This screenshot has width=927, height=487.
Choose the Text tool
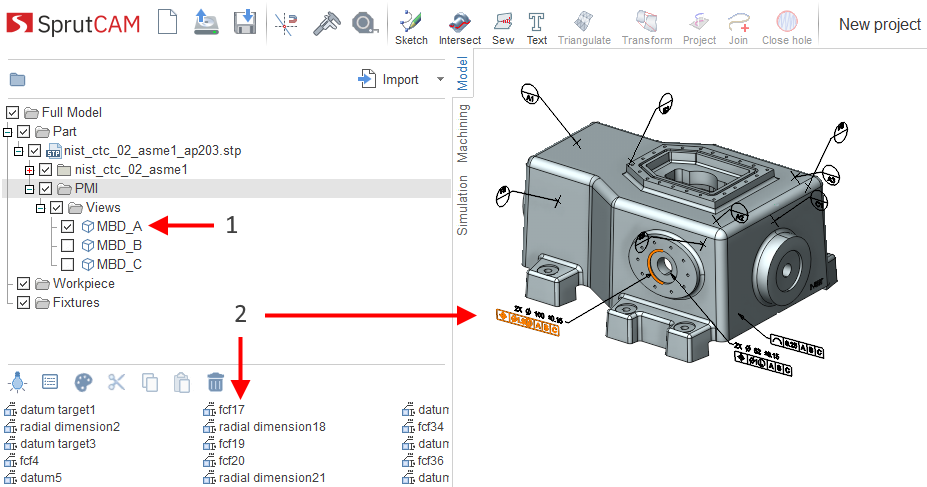pos(537,26)
